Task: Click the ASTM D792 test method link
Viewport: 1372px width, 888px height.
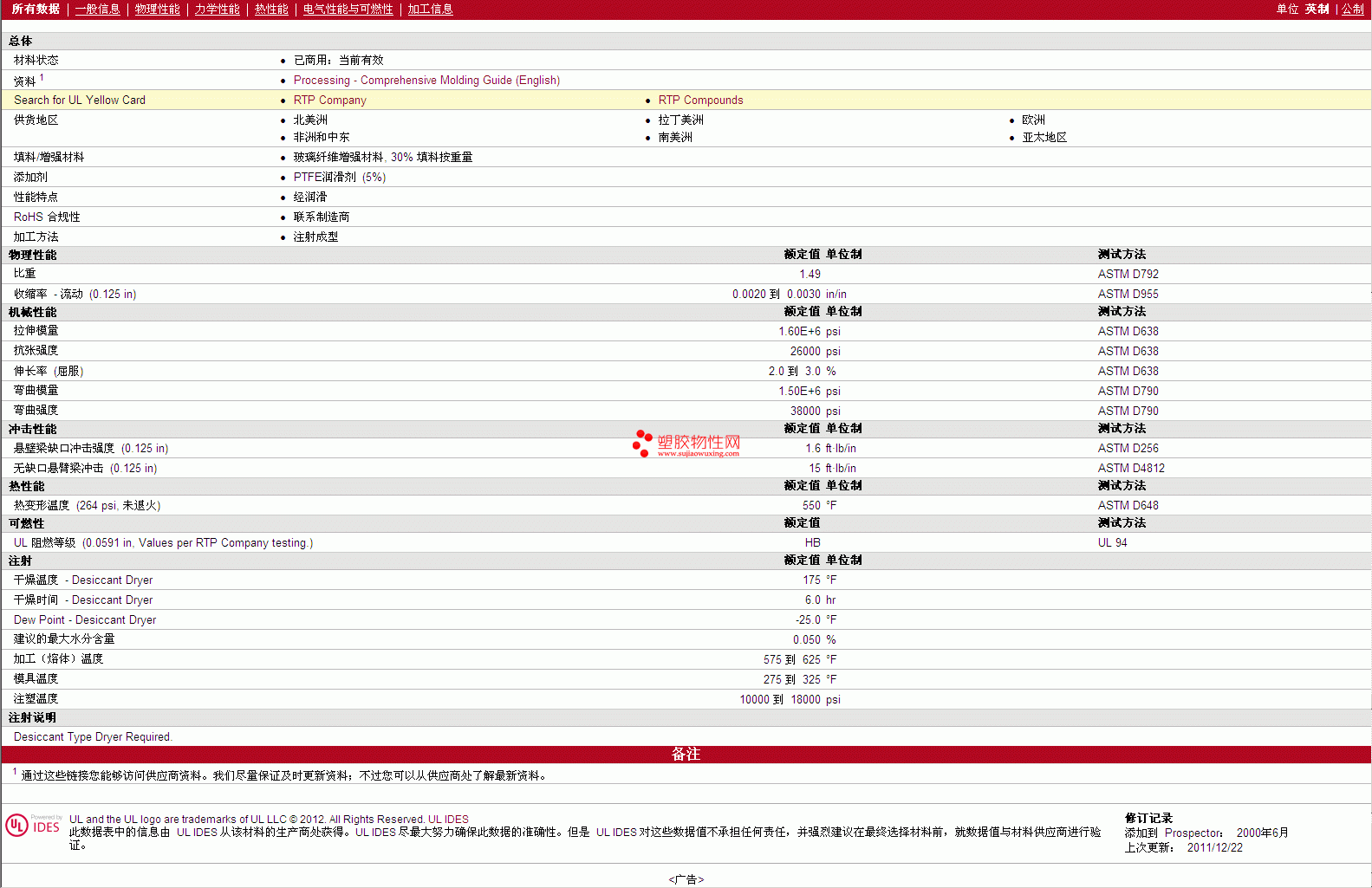Action: 1128,275
